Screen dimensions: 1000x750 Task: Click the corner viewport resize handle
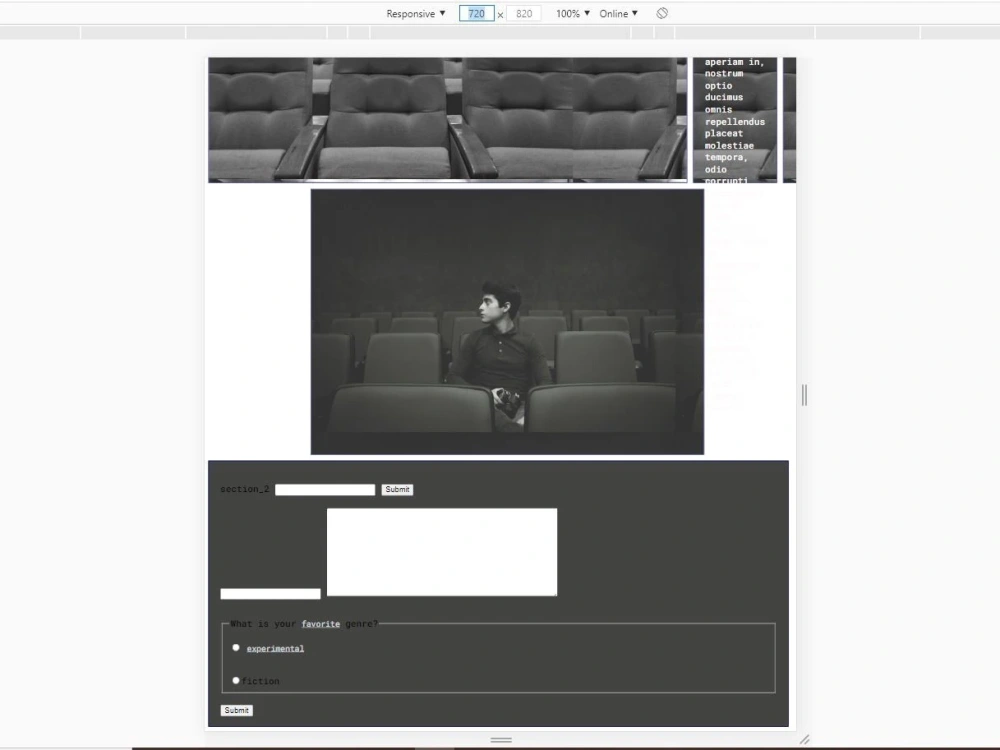[x=805, y=740]
